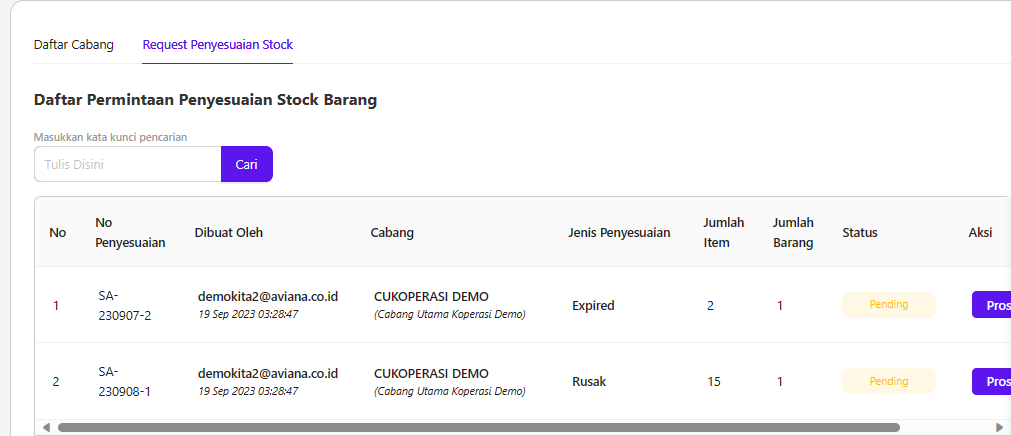The width and height of the screenshot is (1011, 436).
Task: Click the Jumlah Item column header
Action: (x=724, y=232)
